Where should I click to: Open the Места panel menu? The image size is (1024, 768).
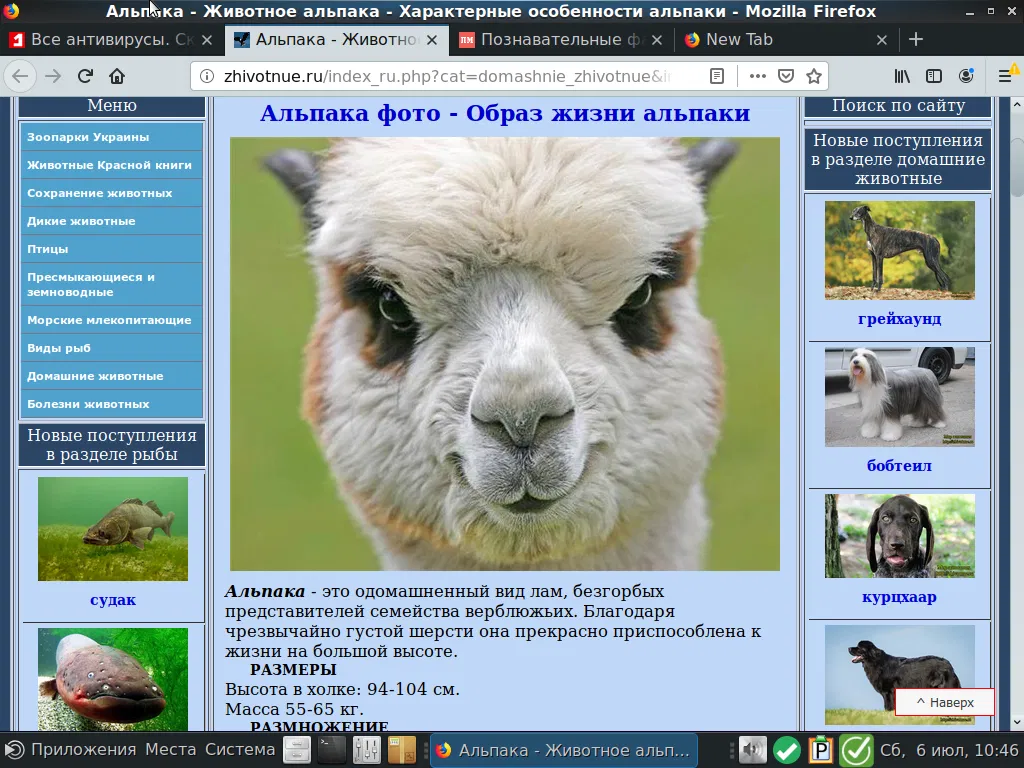click(x=170, y=750)
